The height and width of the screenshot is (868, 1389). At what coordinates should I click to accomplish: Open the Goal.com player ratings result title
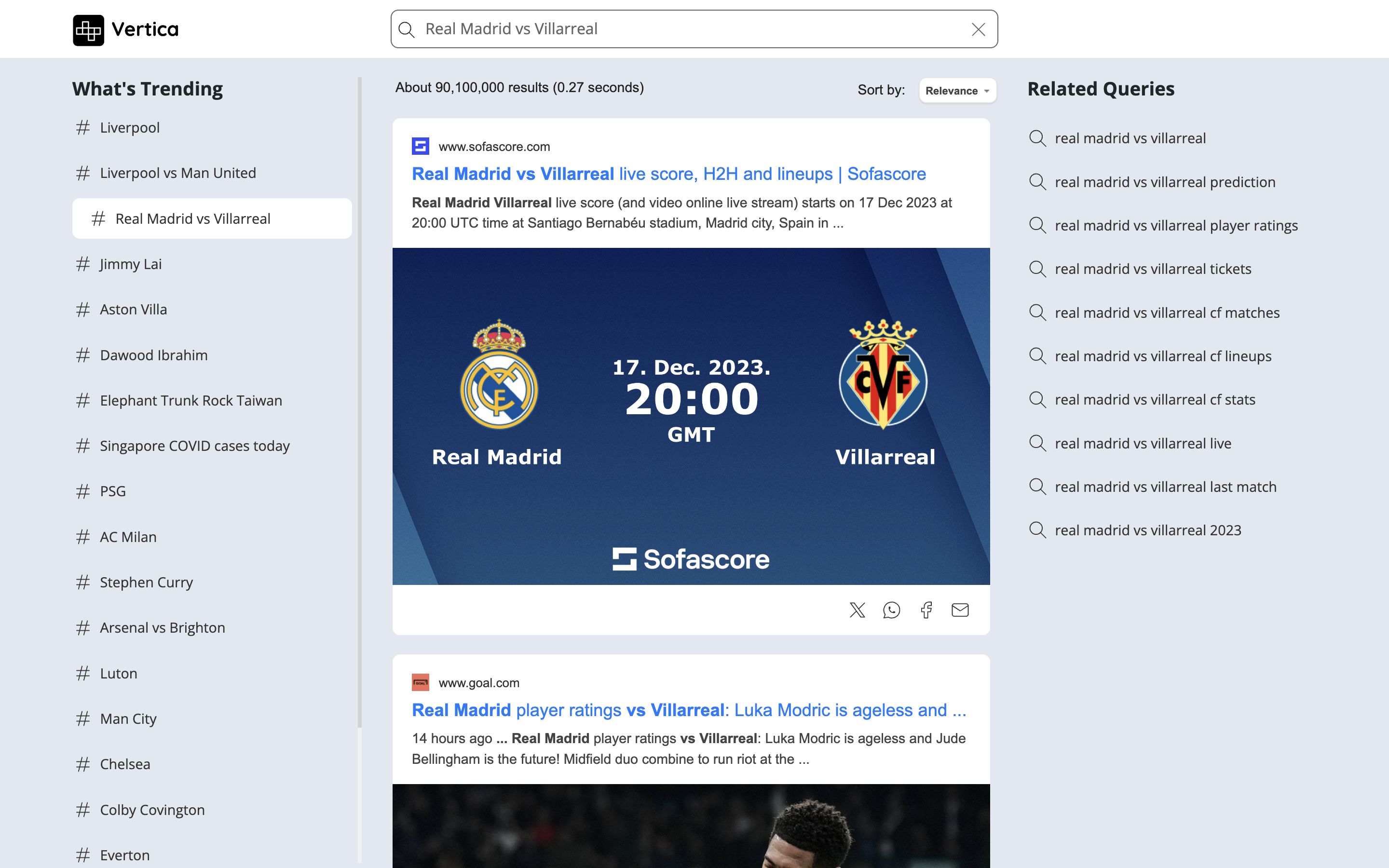pyautogui.click(x=689, y=710)
